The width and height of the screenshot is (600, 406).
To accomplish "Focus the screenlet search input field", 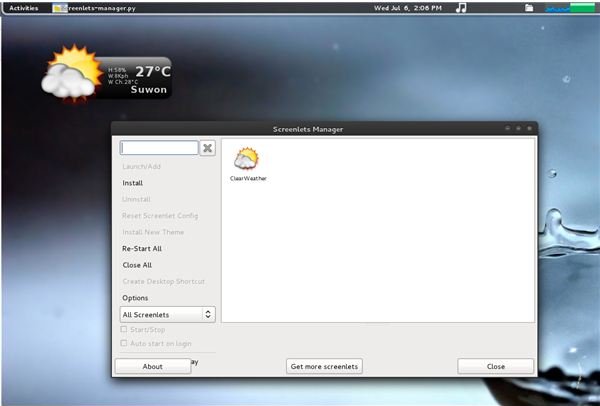I will (x=159, y=148).
